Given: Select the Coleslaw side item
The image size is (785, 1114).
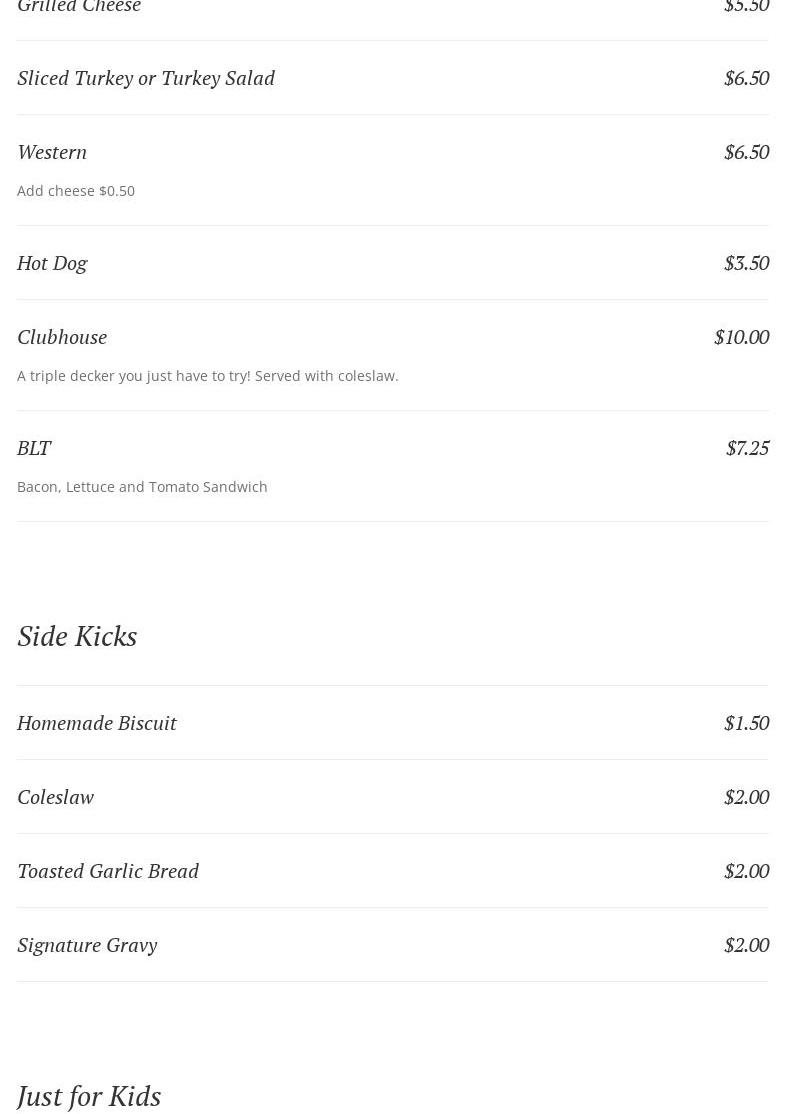Looking at the screenshot, I should (x=56, y=797).
